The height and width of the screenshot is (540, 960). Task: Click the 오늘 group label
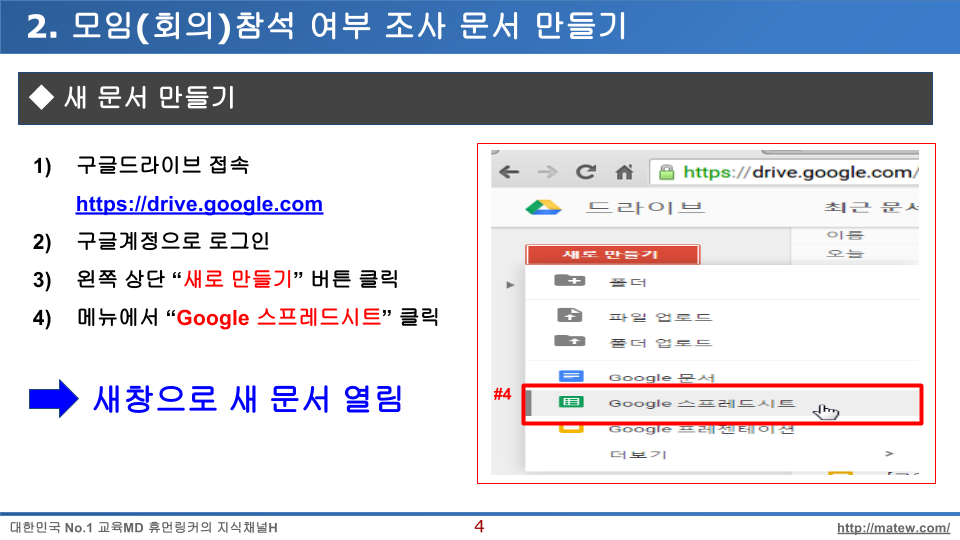coord(844,253)
